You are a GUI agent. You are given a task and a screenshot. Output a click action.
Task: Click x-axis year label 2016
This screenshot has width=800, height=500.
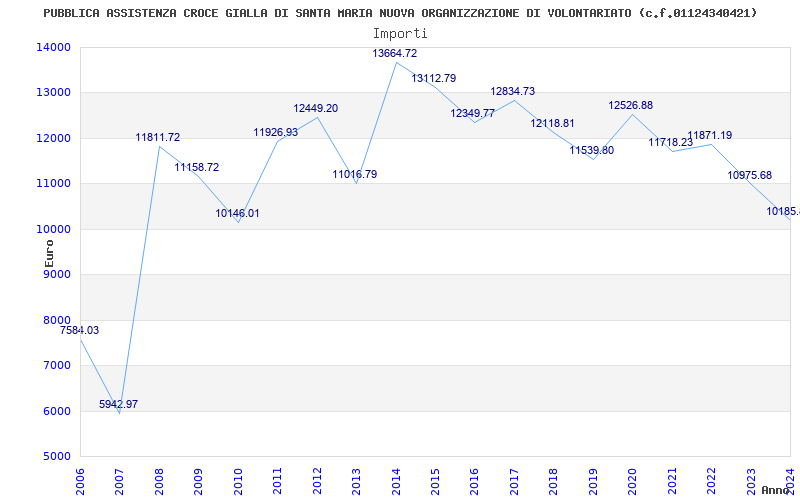tap(474, 481)
